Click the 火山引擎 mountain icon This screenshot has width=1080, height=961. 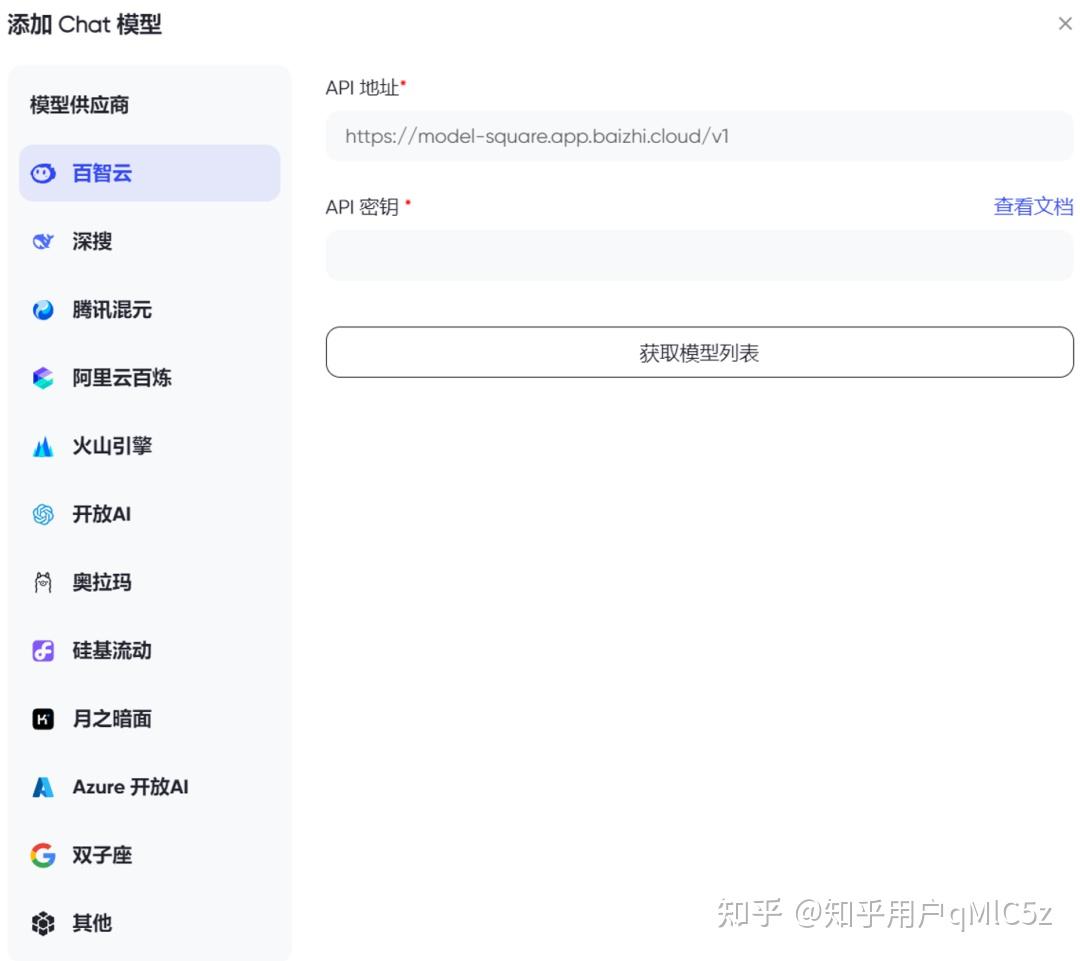(43, 447)
